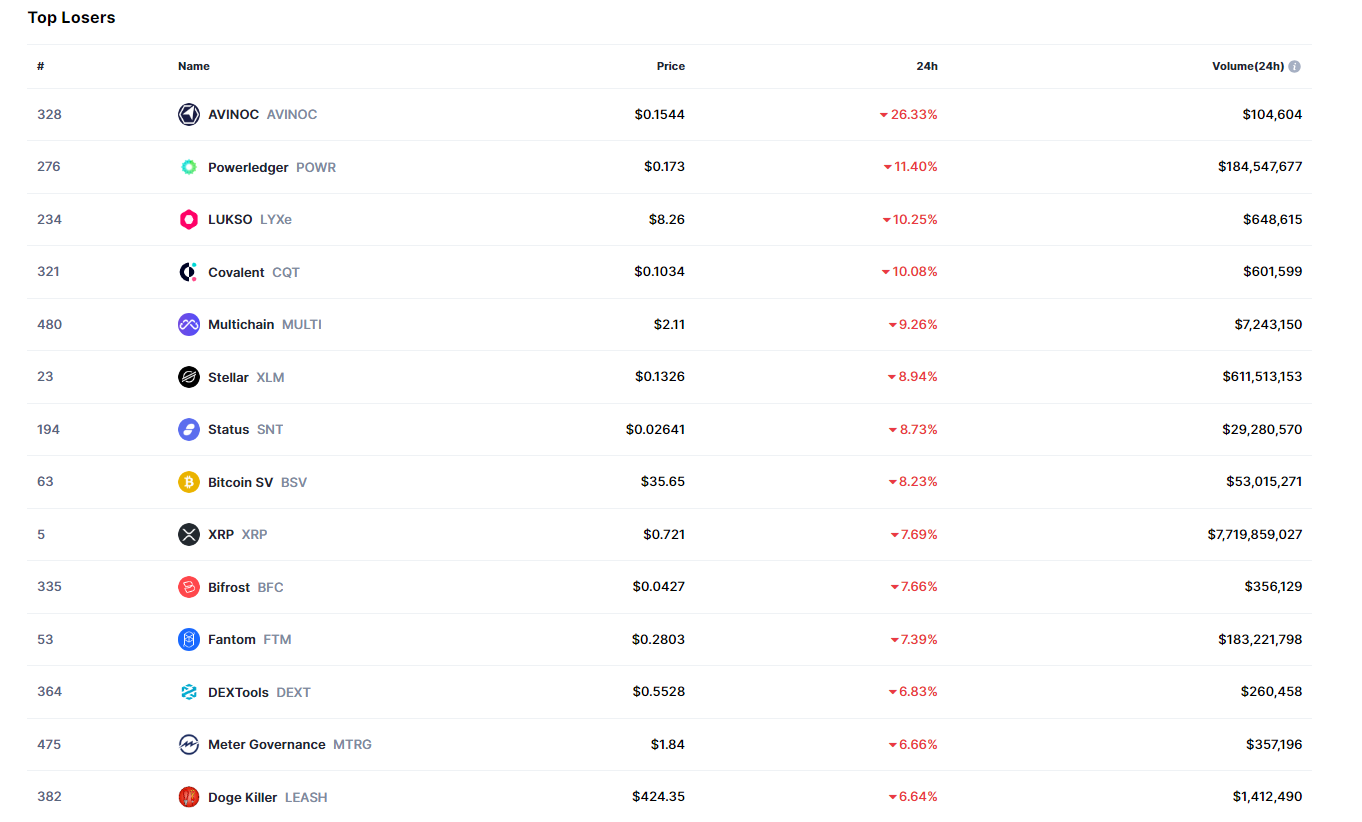Sort by the # rank column header
The width and height of the screenshot is (1362, 822).
coord(41,66)
